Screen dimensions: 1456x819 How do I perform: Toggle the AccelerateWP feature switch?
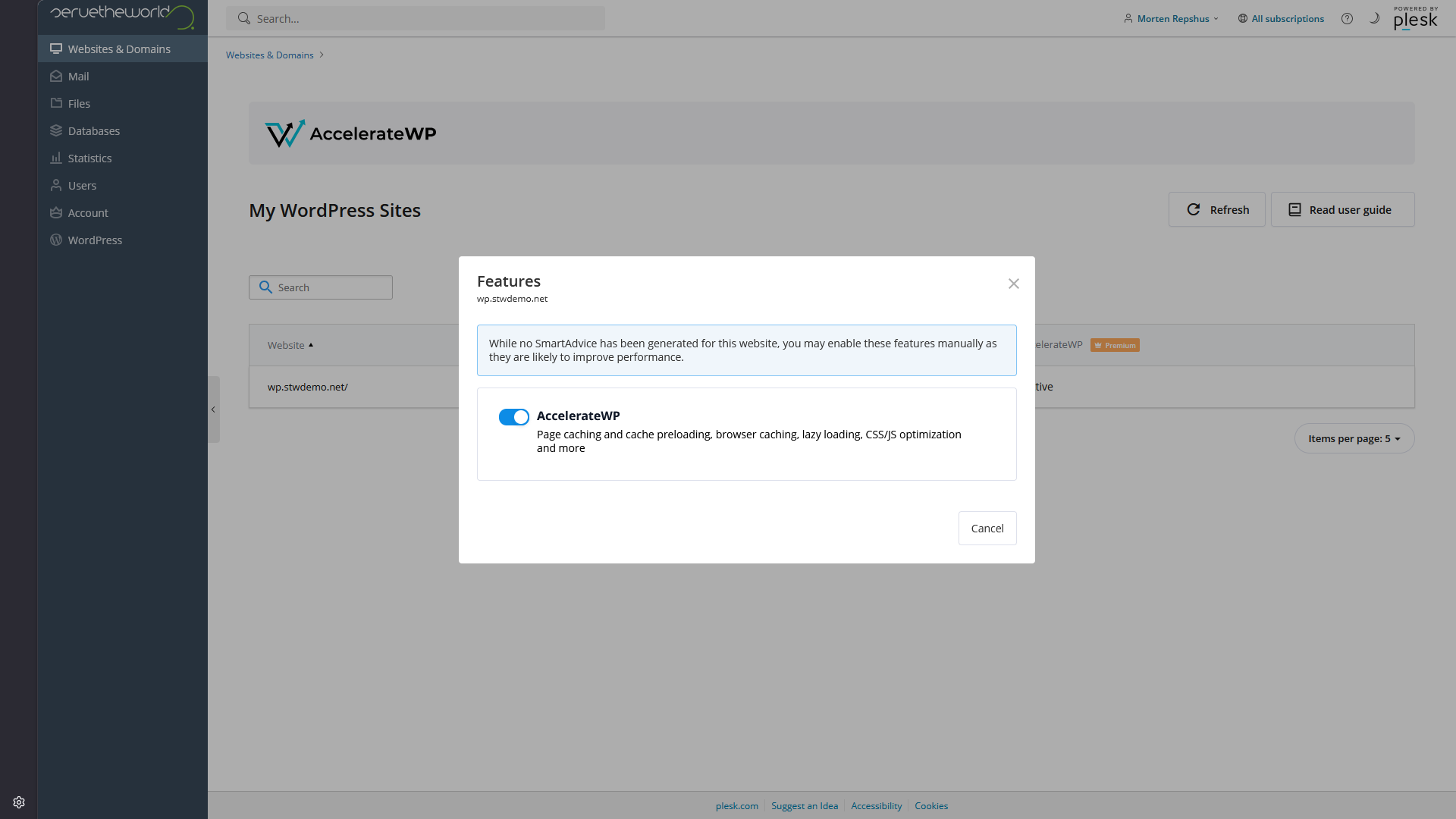pyautogui.click(x=513, y=417)
